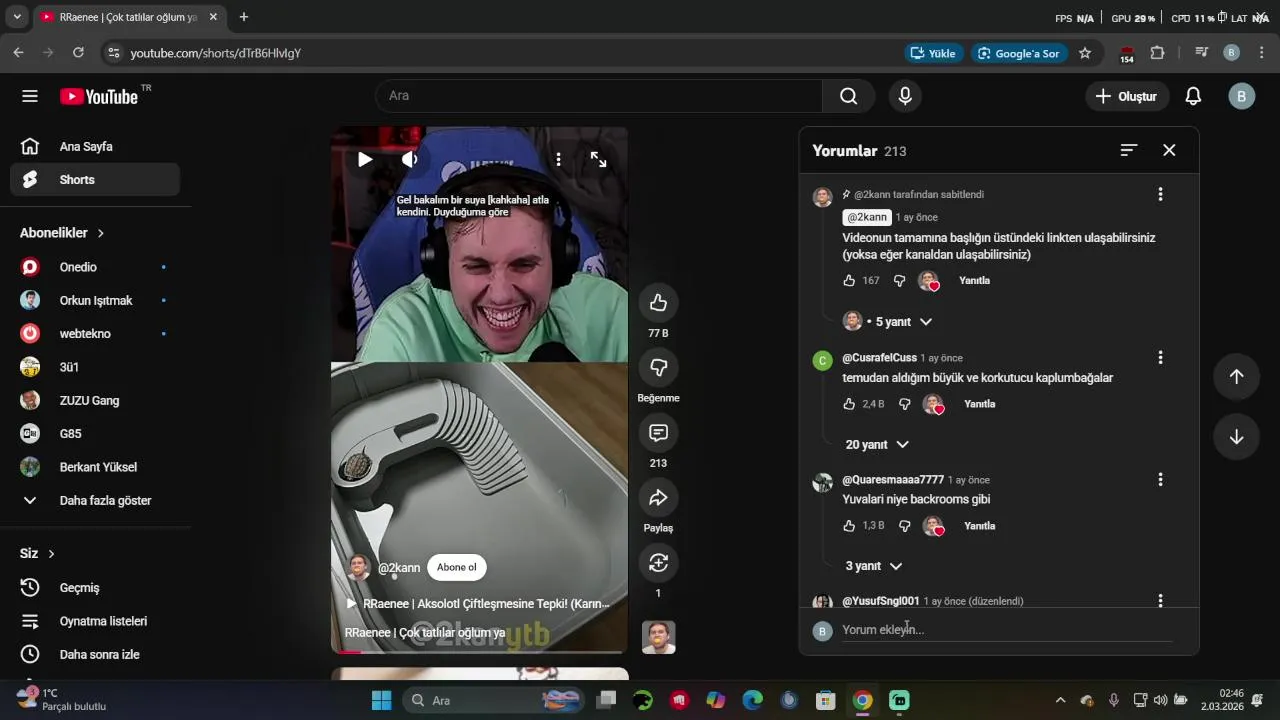Like the pinned comment with 167 likes
This screenshot has width=1280, height=720.
(x=849, y=281)
